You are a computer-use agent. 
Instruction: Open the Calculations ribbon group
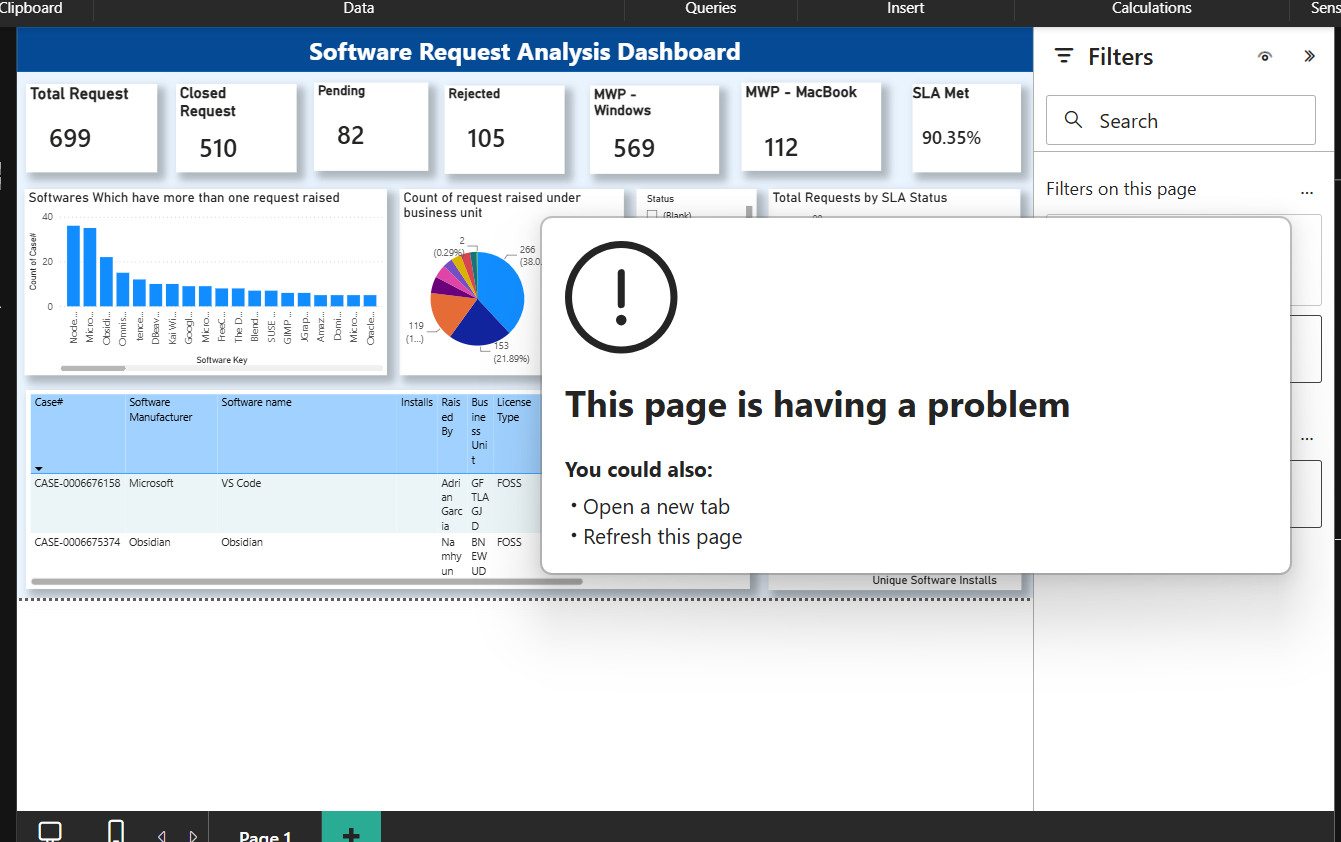pos(1152,8)
